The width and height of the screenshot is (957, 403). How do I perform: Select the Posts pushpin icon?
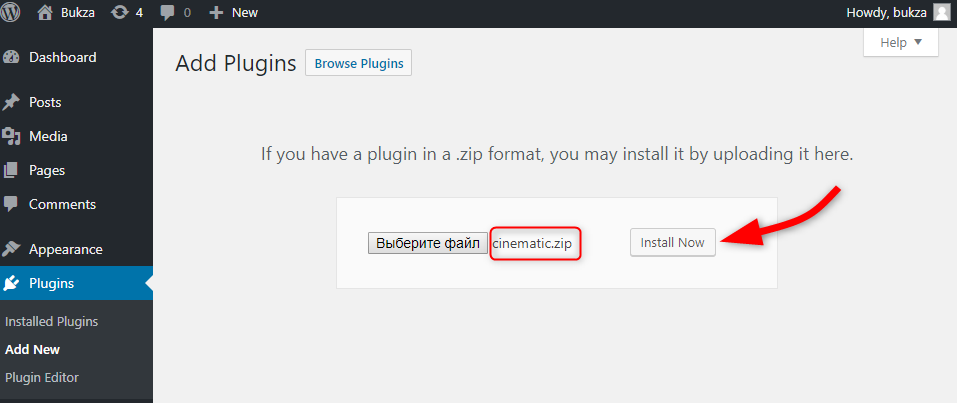(x=11, y=102)
